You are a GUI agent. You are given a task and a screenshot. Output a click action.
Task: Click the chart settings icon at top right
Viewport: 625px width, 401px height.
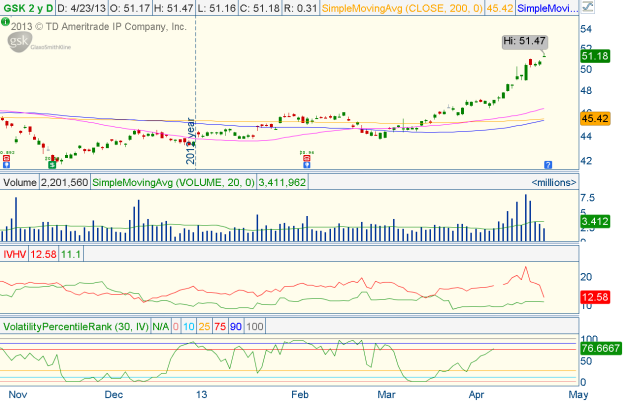point(615,8)
